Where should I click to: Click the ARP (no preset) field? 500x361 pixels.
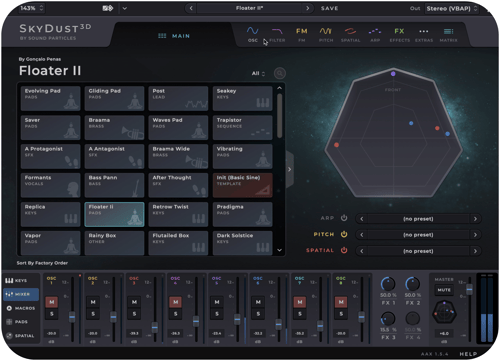click(418, 219)
